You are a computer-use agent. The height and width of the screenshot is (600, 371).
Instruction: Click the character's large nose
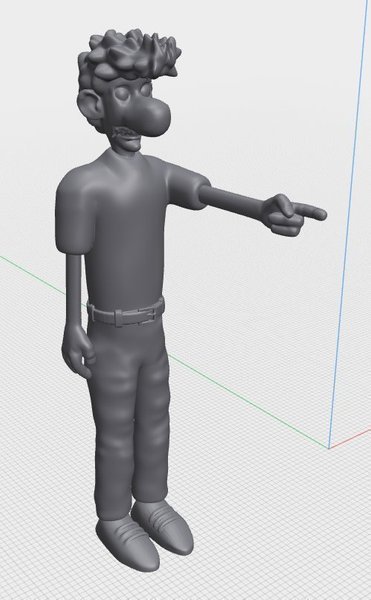click(x=154, y=119)
